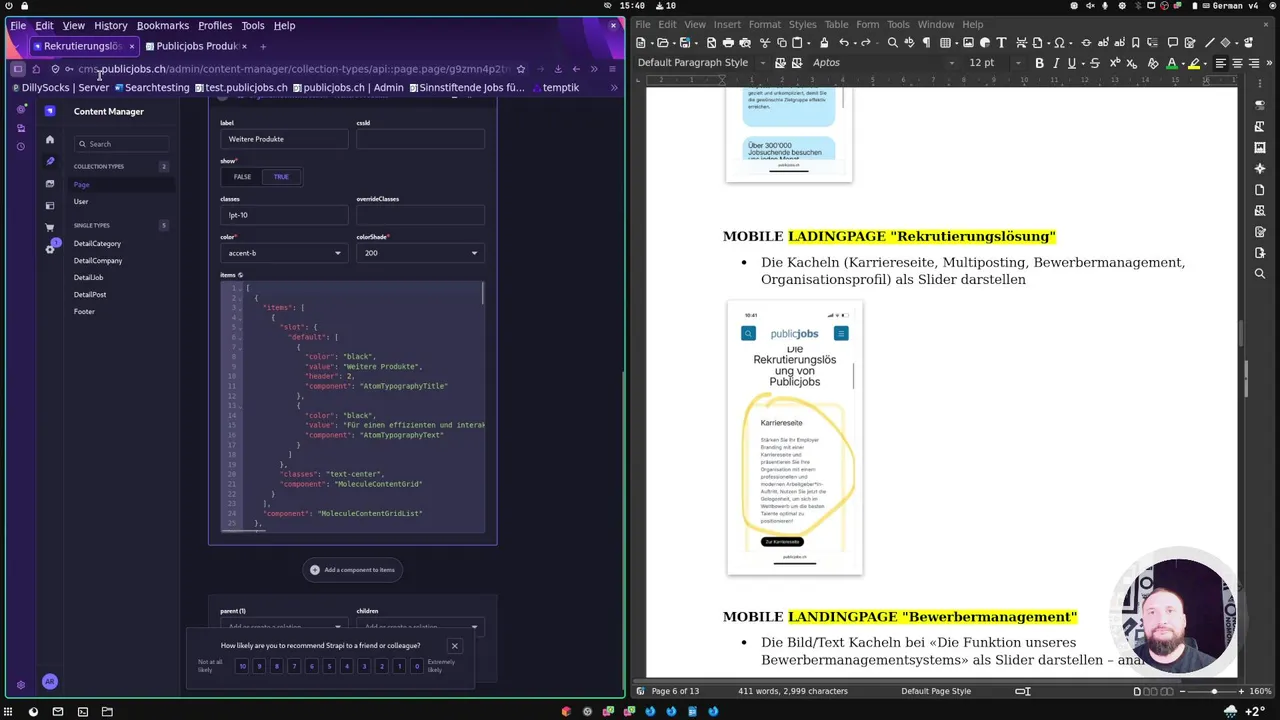Apply Strikethrough formatting in Writer
1280x720 pixels.
pos(1095,63)
